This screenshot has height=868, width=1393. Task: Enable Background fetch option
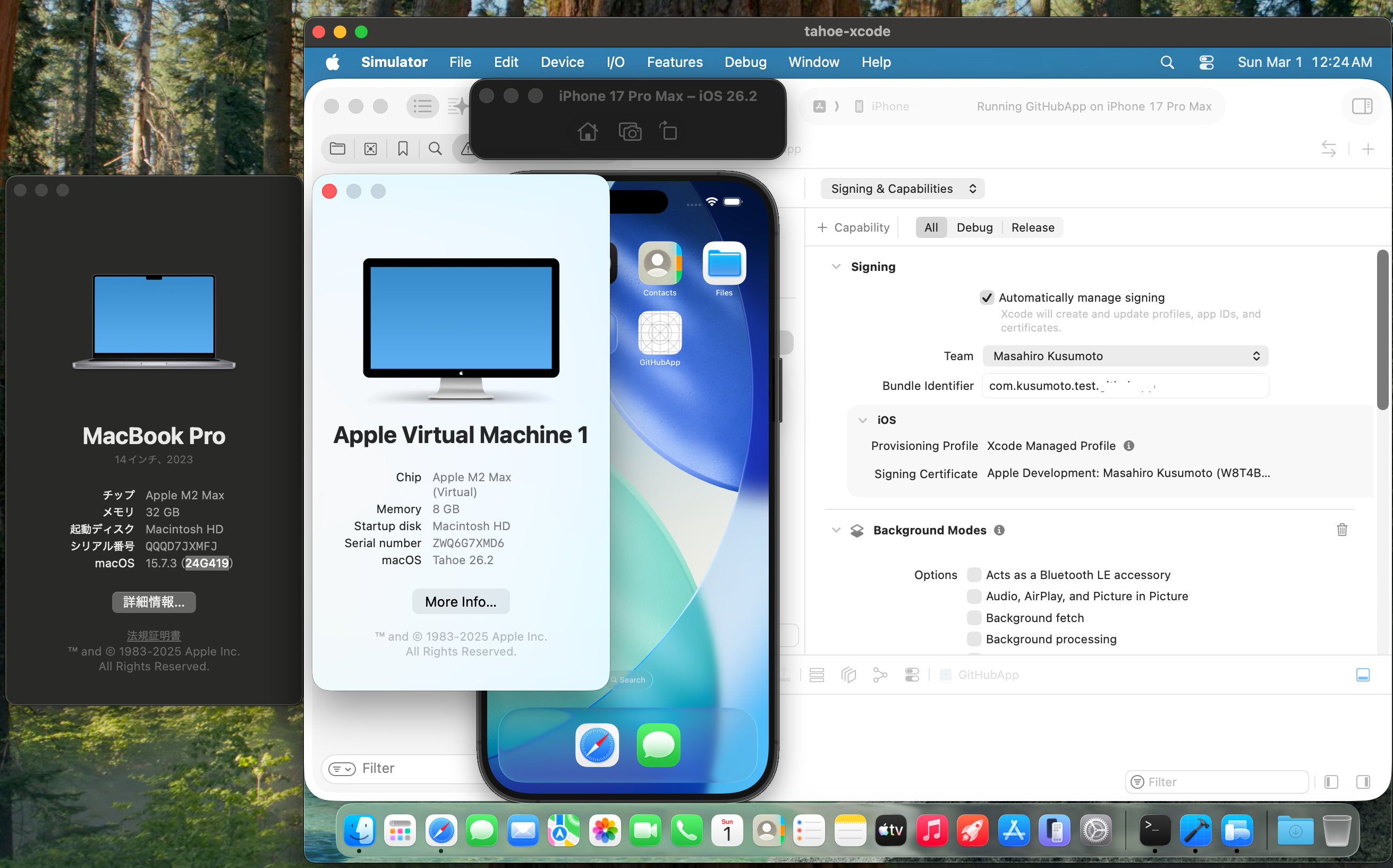974,618
